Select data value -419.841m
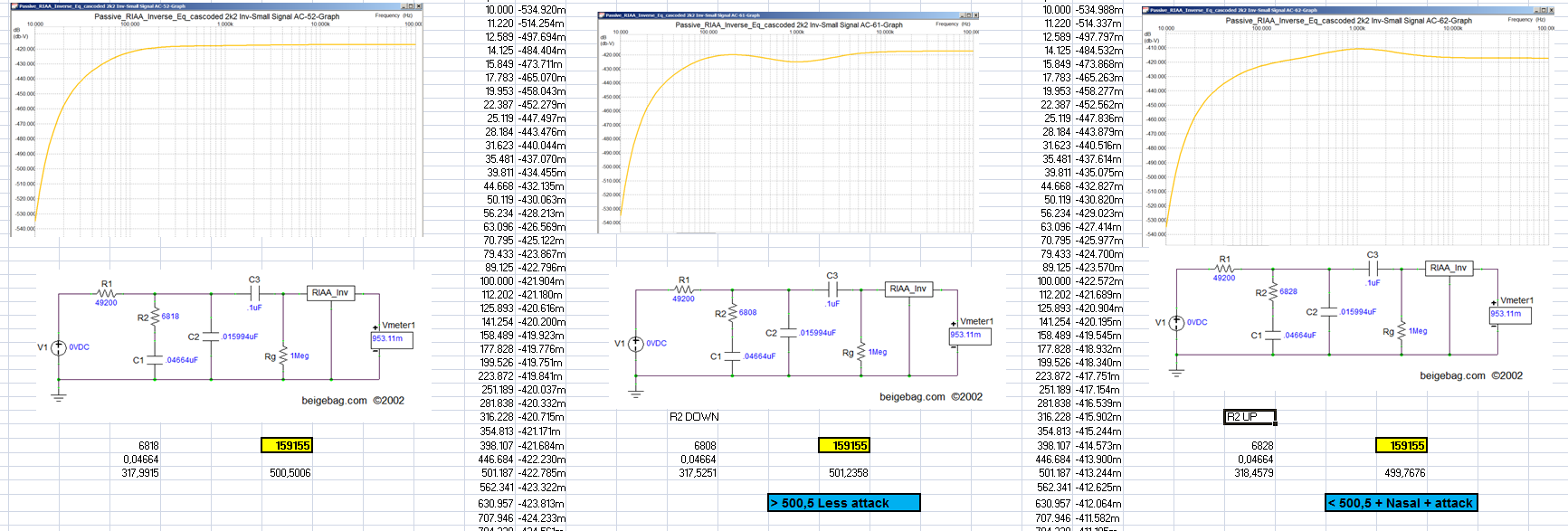The height and width of the screenshot is (531, 1568). coord(540,376)
